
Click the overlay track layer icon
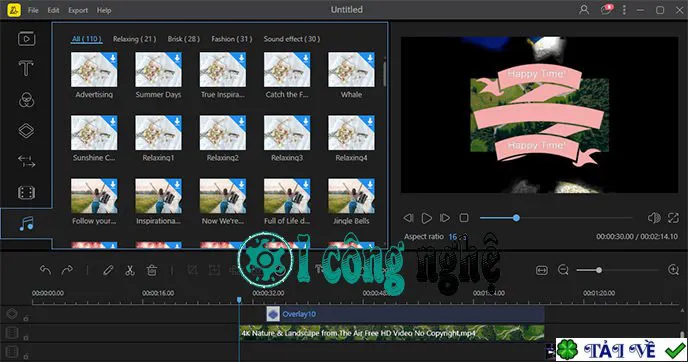tap(12, 314)
